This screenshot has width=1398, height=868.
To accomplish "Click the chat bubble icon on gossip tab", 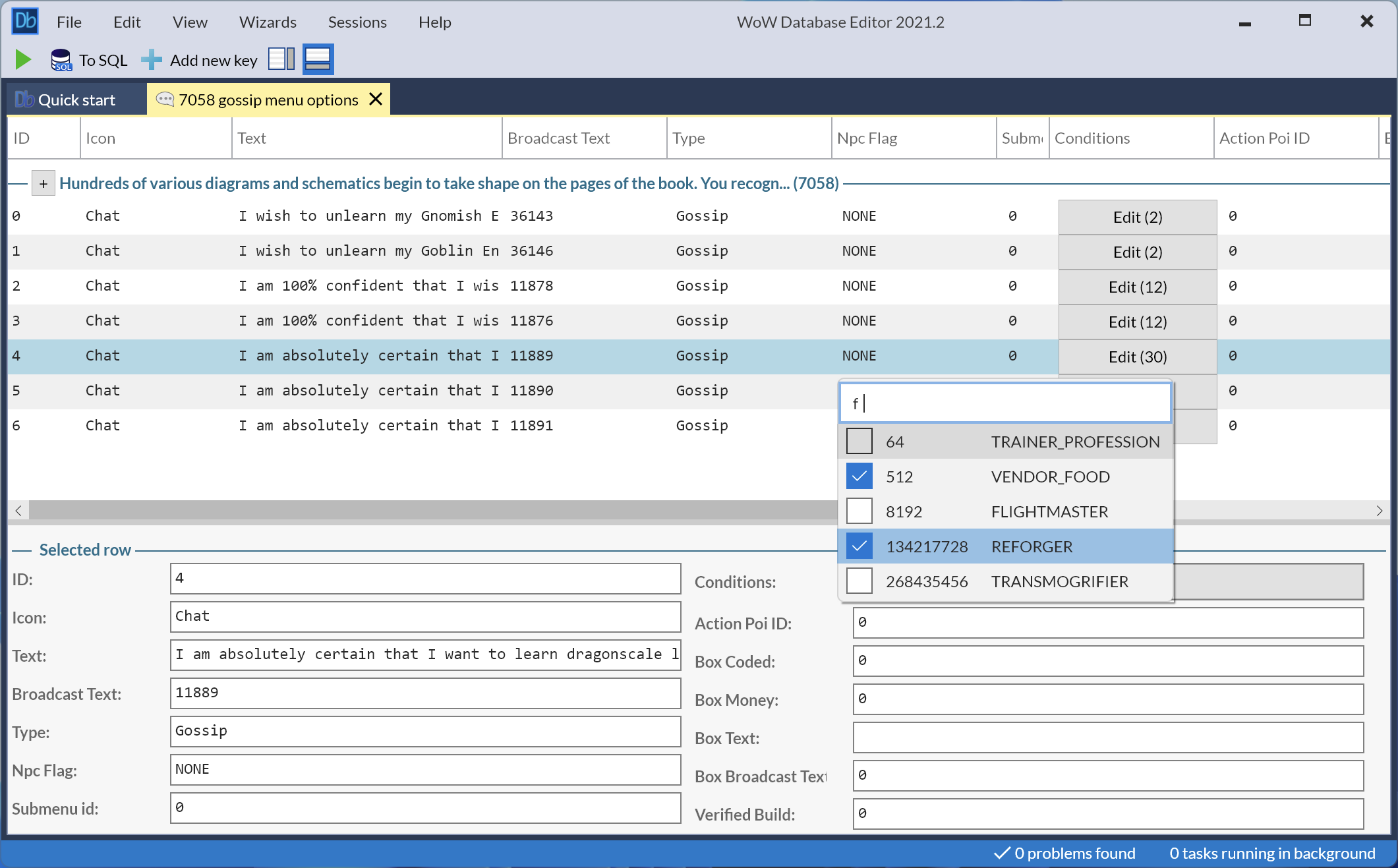I will click(x=165, y=100).
